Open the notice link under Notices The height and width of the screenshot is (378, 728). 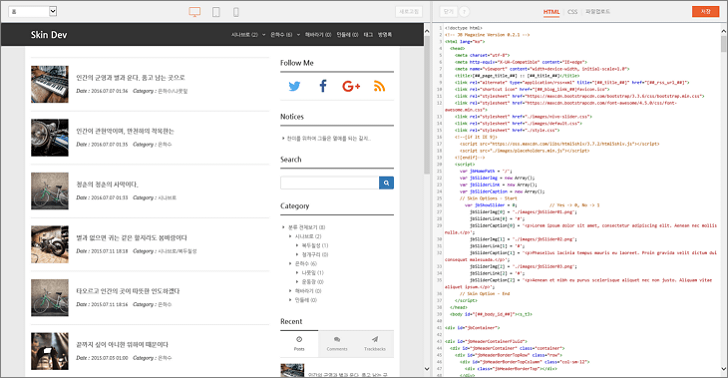329,138
